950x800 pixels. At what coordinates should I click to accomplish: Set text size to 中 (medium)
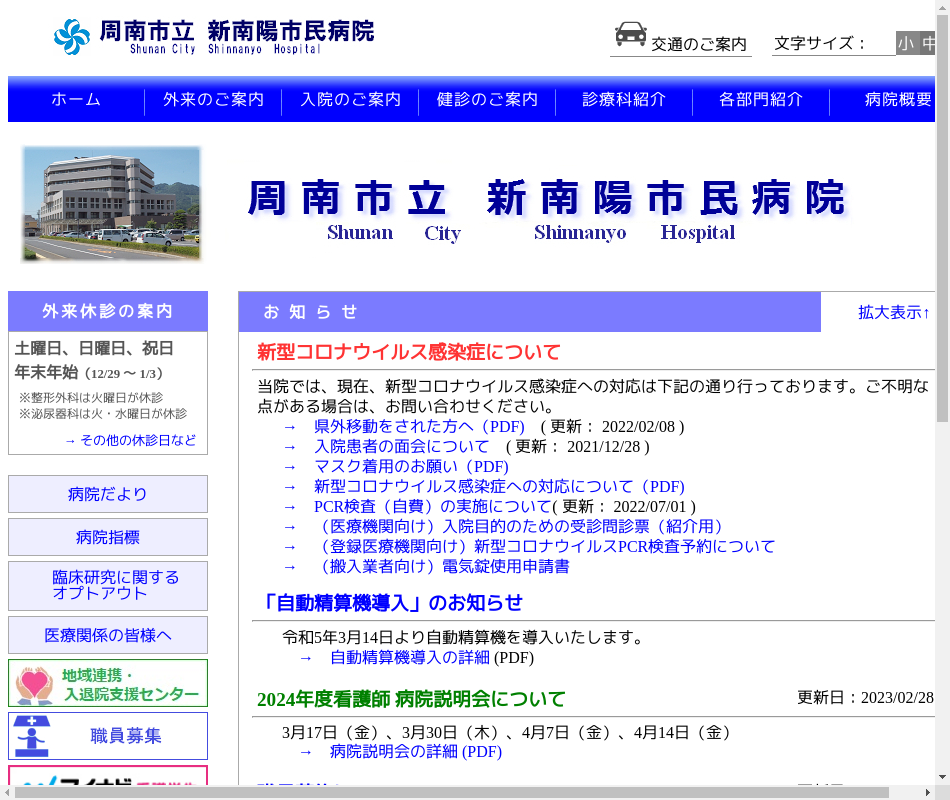928,43
